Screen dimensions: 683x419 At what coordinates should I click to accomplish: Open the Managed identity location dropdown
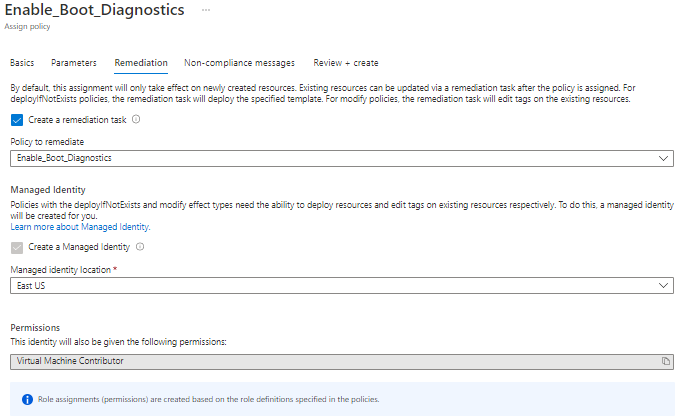point(340,285)
